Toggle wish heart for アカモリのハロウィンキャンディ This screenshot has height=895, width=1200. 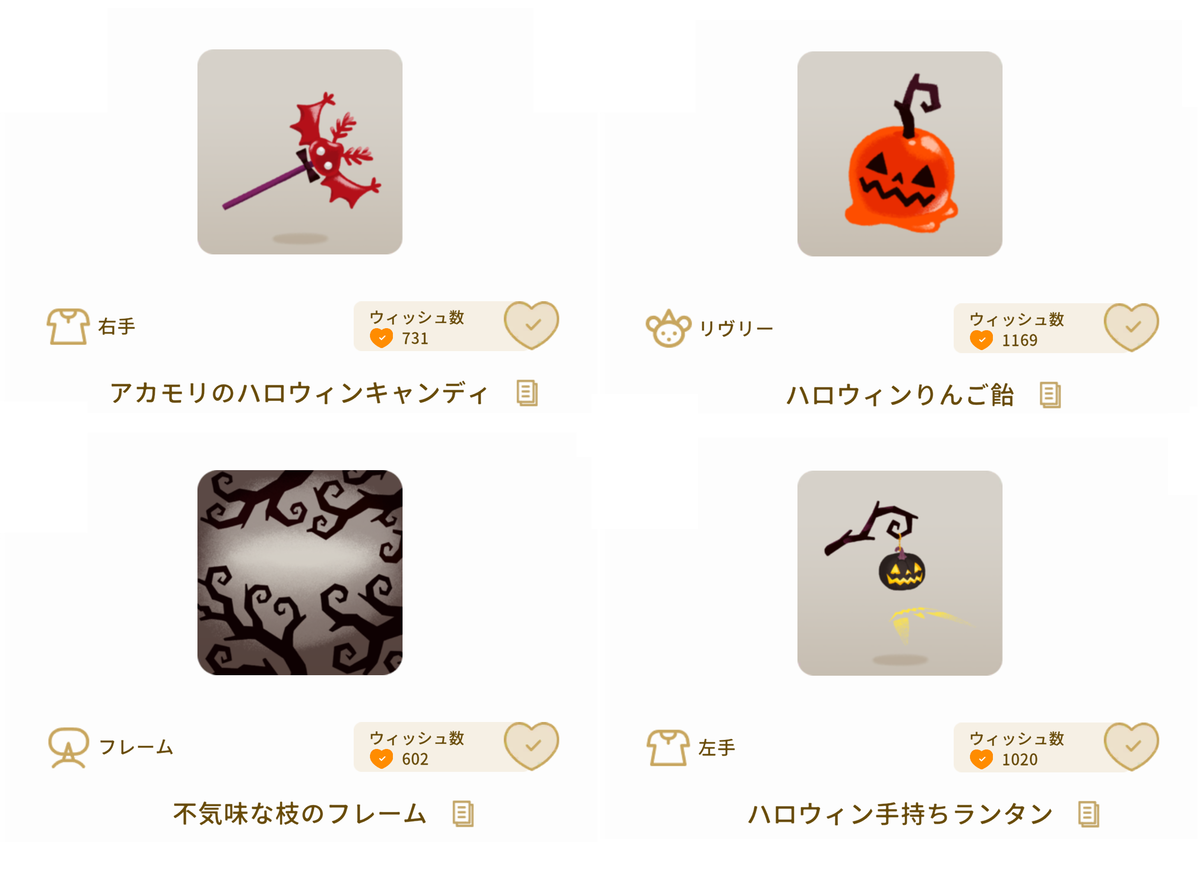point(531,325)
